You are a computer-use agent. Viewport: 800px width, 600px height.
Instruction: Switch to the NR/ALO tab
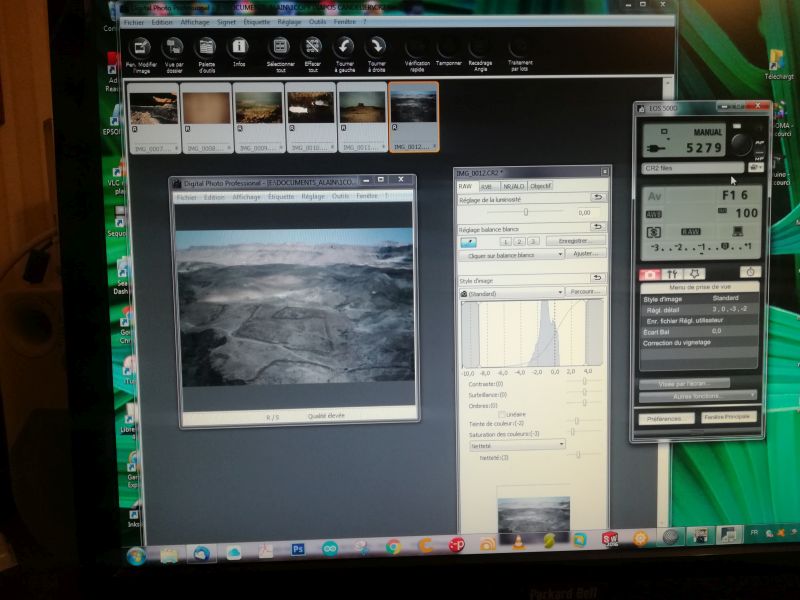(x=513, y=186)
